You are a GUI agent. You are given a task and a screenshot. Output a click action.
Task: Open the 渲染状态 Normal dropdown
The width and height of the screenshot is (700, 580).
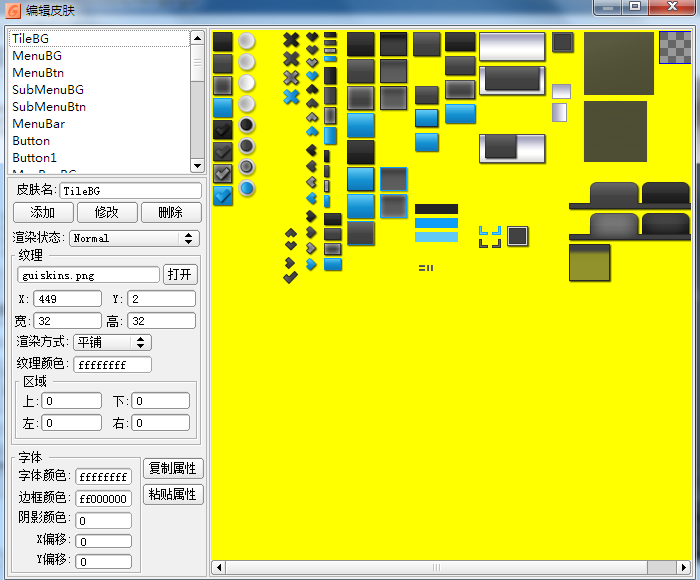pos(134,238)
